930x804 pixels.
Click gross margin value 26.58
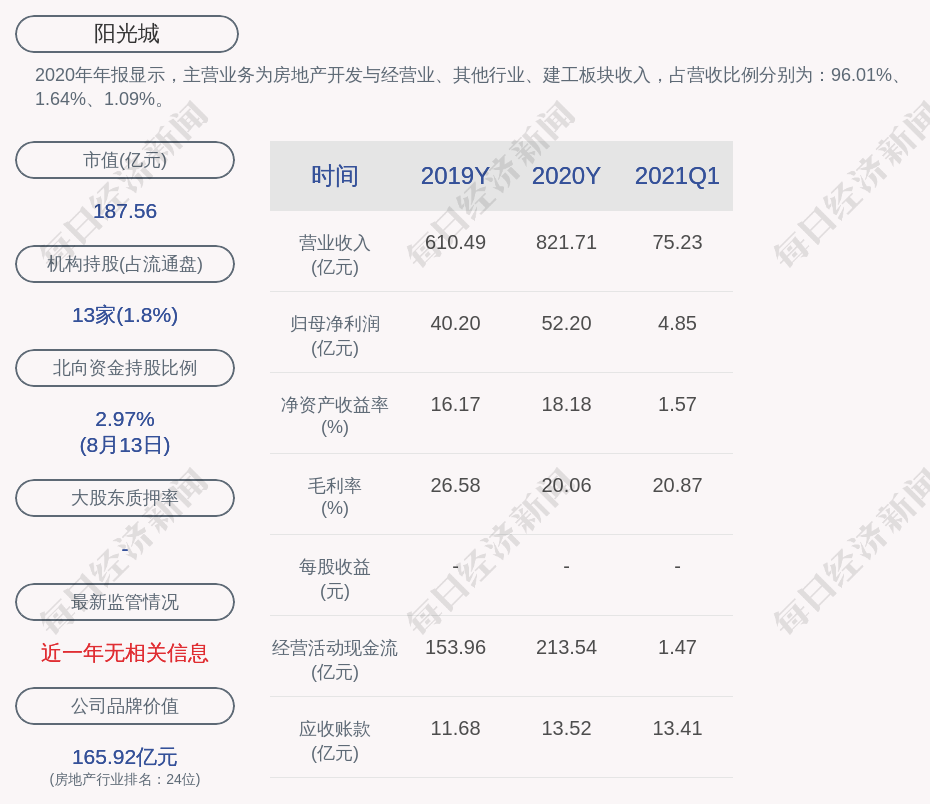point(455,485)
